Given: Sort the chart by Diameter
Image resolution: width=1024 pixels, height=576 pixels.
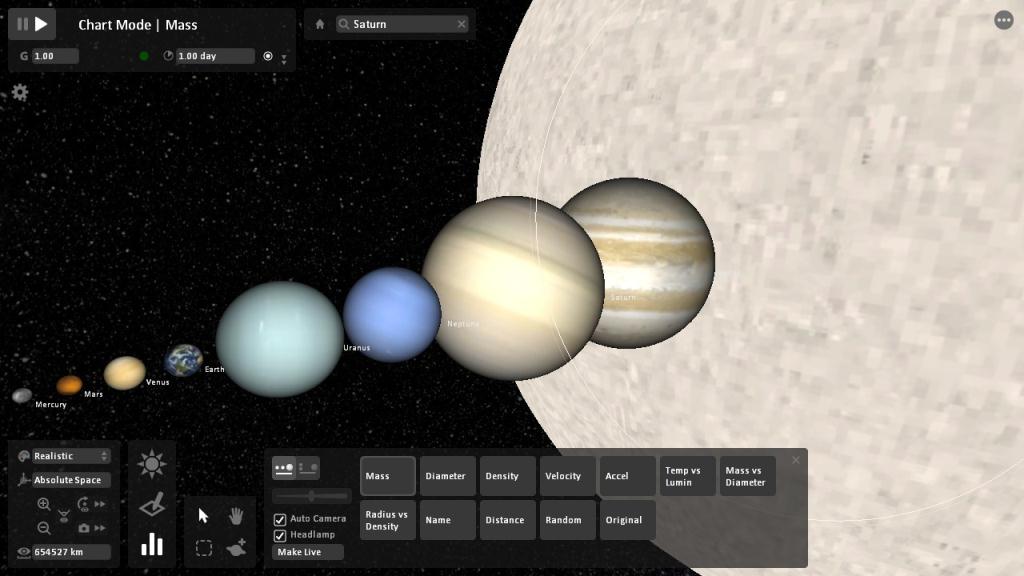Looking at the screenshot, I should tap(447, 476).
